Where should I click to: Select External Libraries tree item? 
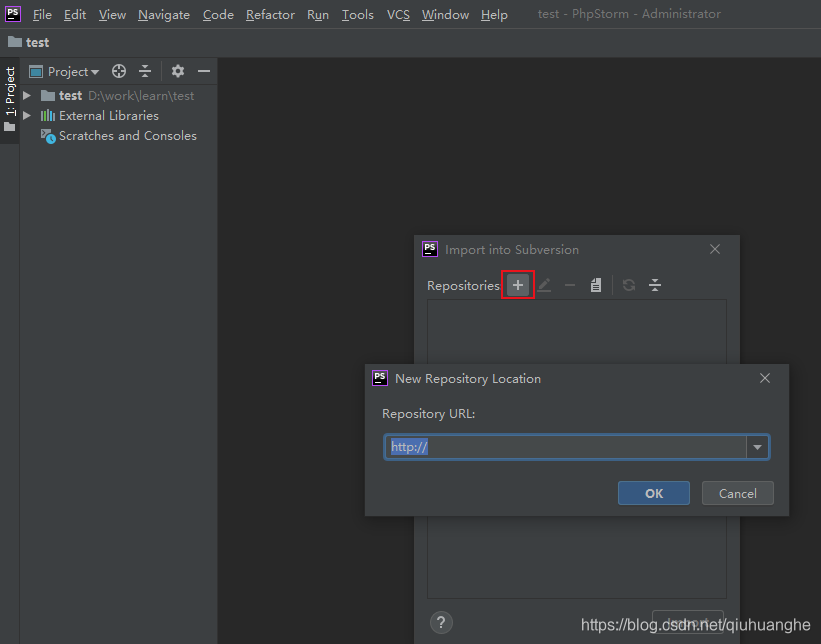[x=99, y=116]
